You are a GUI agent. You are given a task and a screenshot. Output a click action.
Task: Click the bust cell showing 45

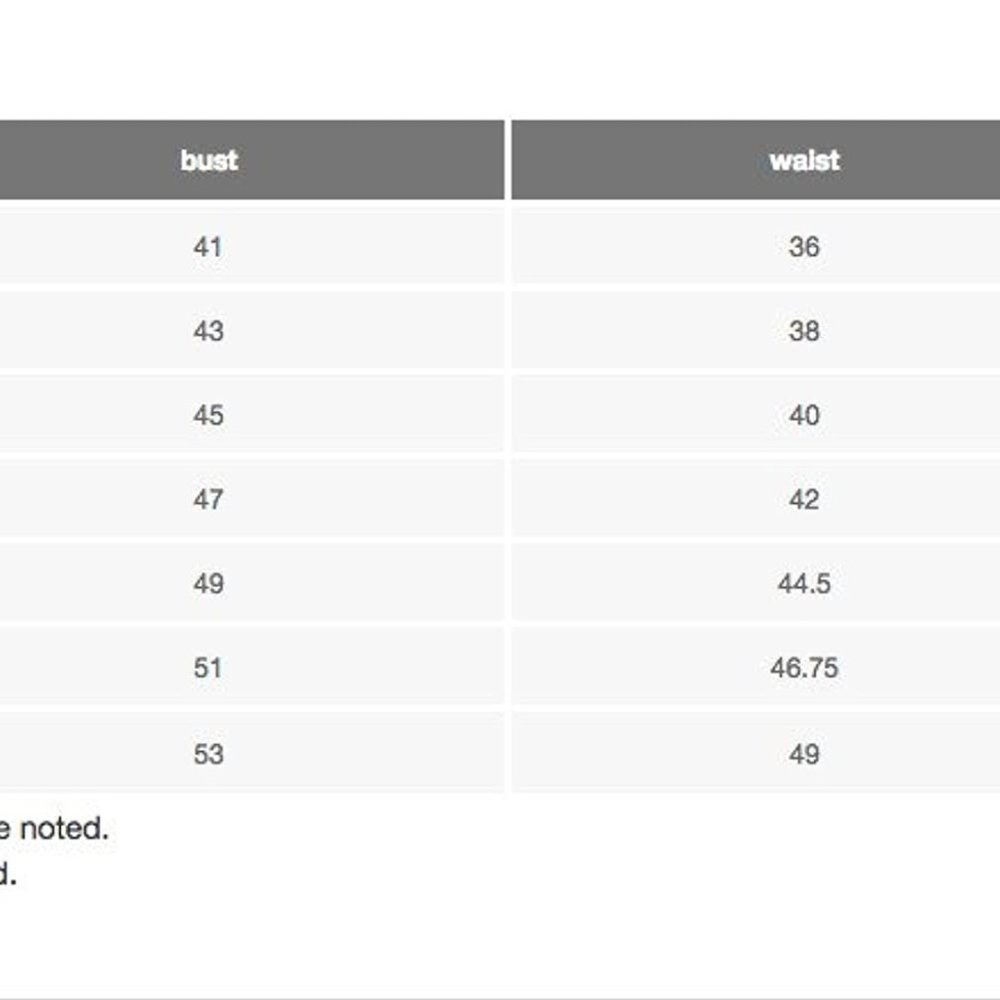pyautogui.click(x=208, y=415)
